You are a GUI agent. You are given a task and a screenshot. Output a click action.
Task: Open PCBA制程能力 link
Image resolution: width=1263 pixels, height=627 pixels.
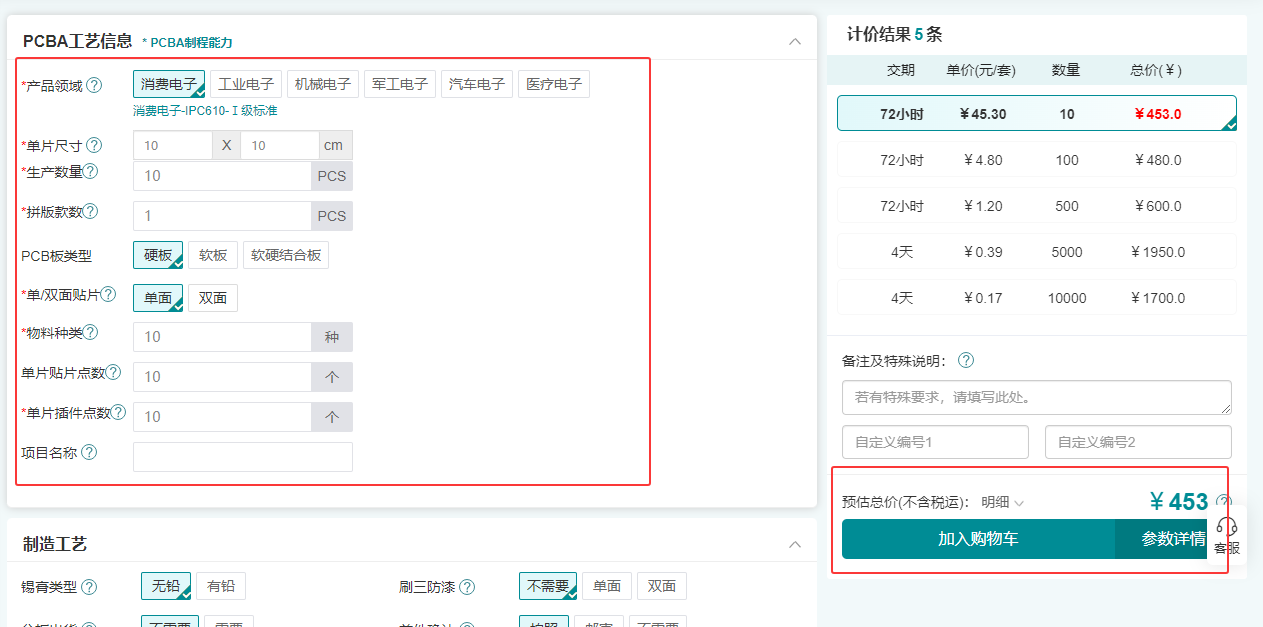coord(190,42)
